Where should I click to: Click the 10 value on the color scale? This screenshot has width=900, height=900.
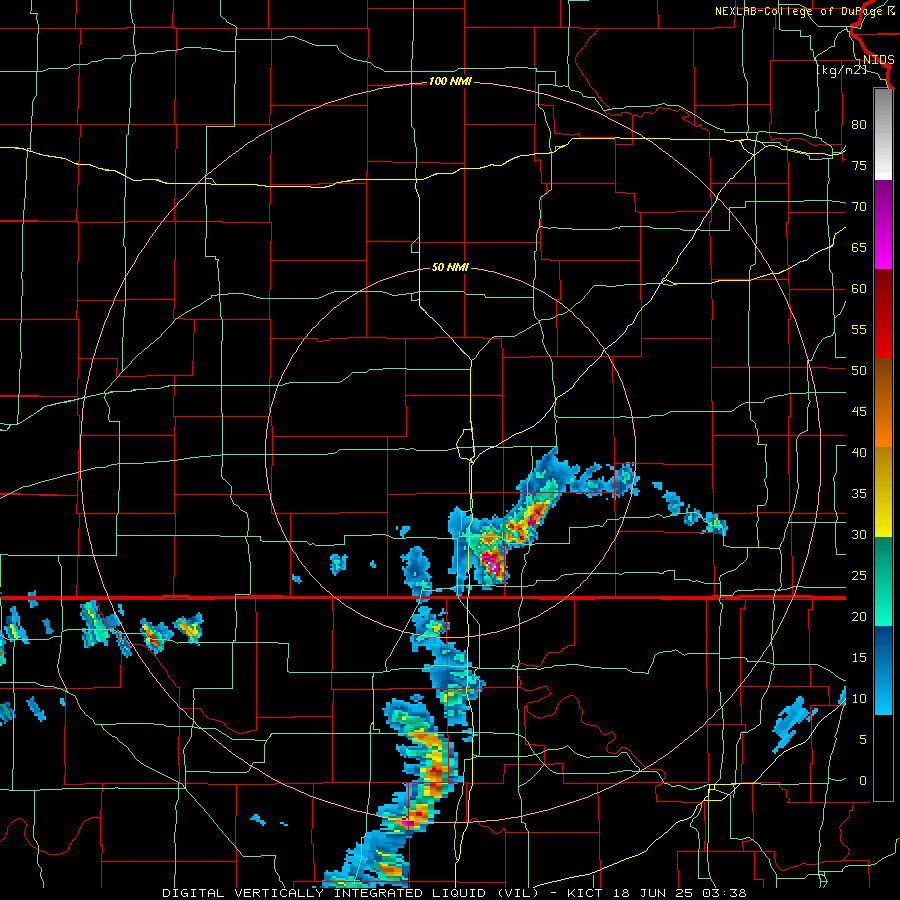click(859, 699)
